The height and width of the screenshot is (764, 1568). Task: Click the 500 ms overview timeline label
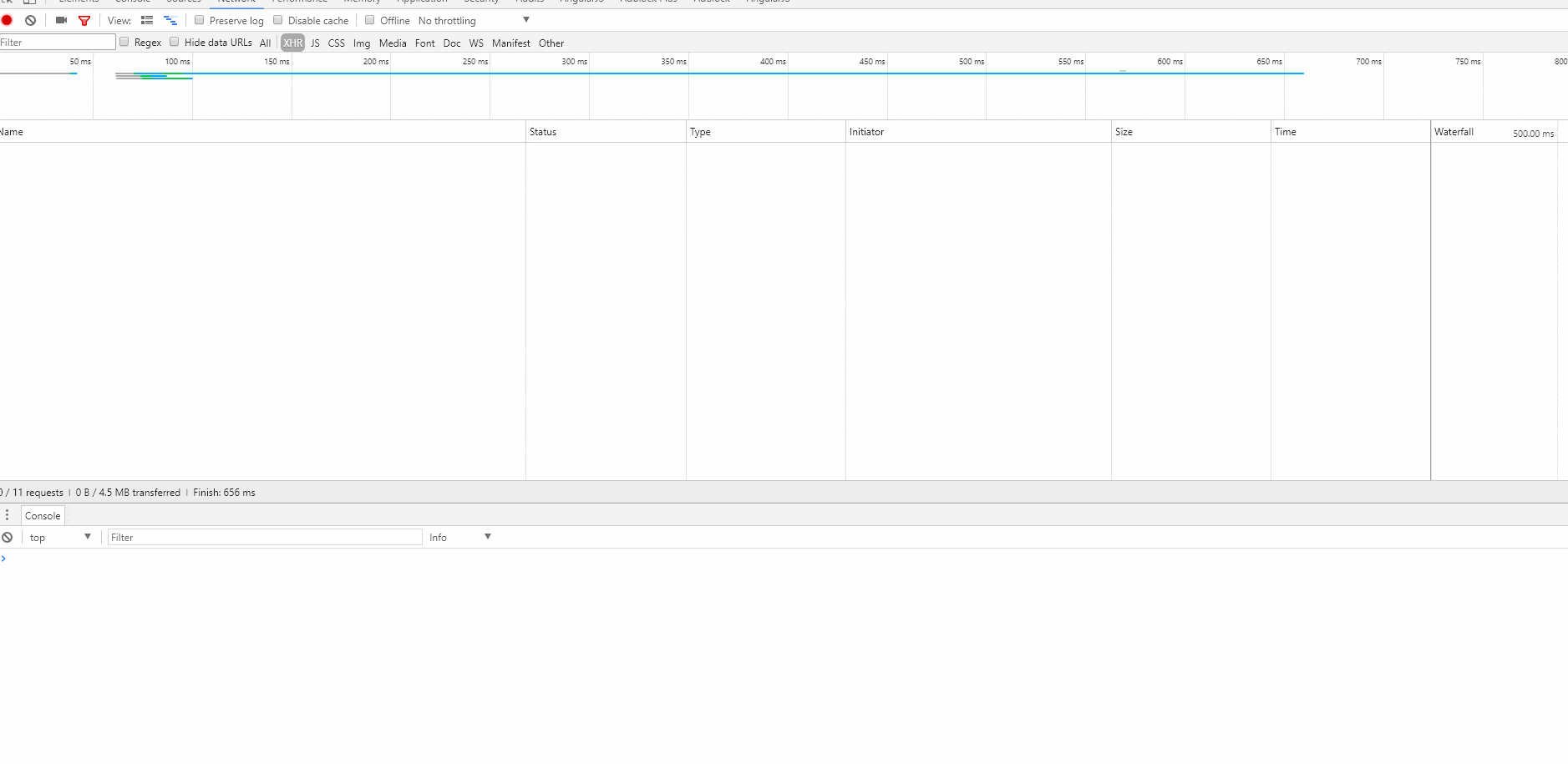pyautogui.click(x=972, y=62)
